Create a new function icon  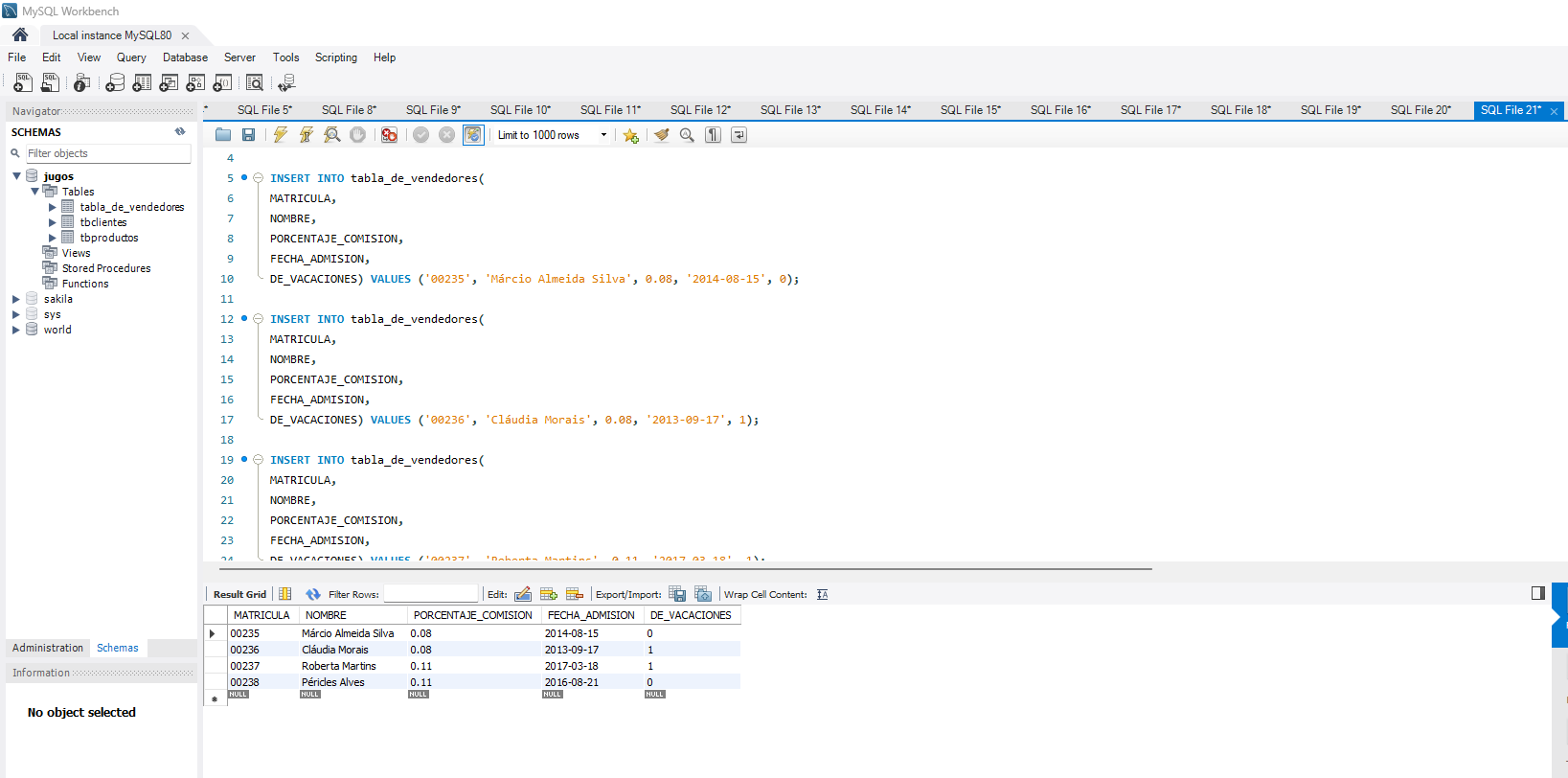point(222,83)
